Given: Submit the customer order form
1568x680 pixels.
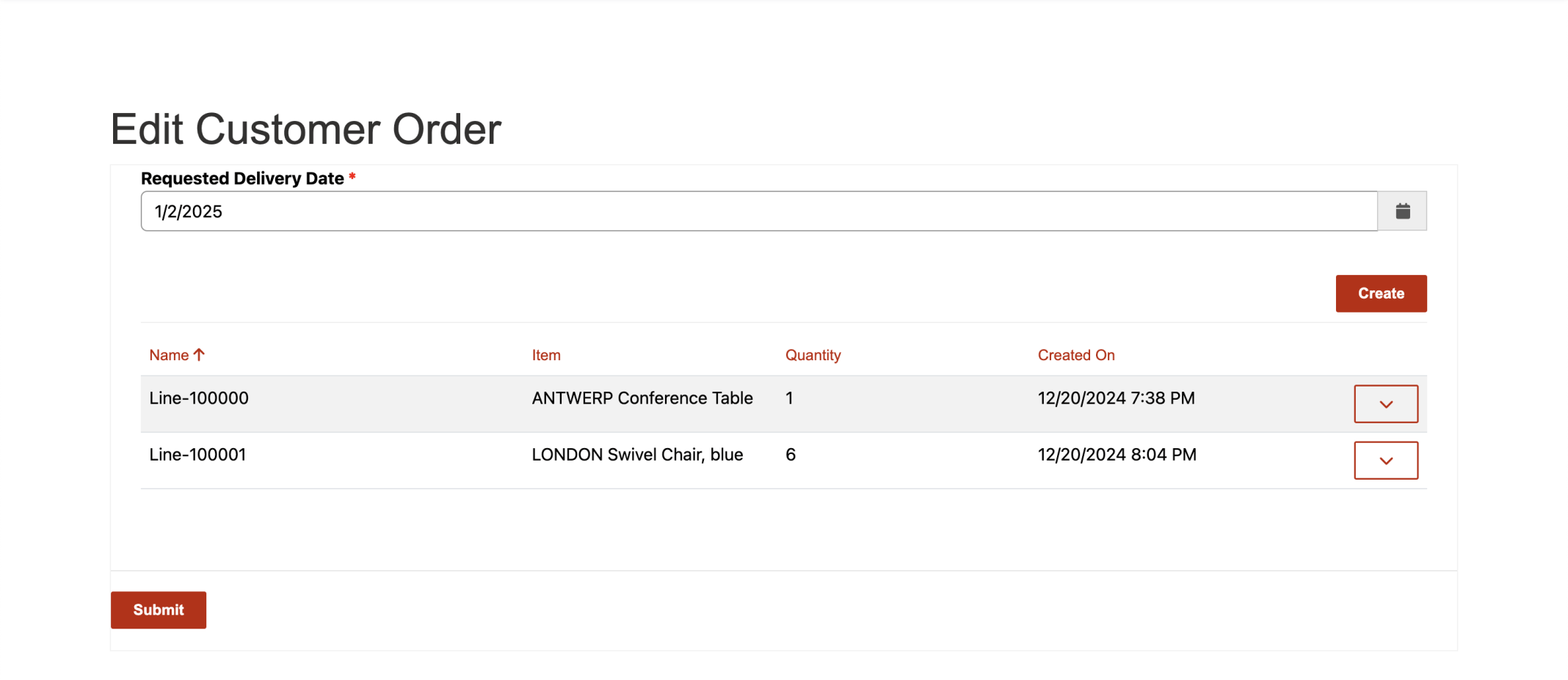Looking at the screenshot, I should coord(158,610).
